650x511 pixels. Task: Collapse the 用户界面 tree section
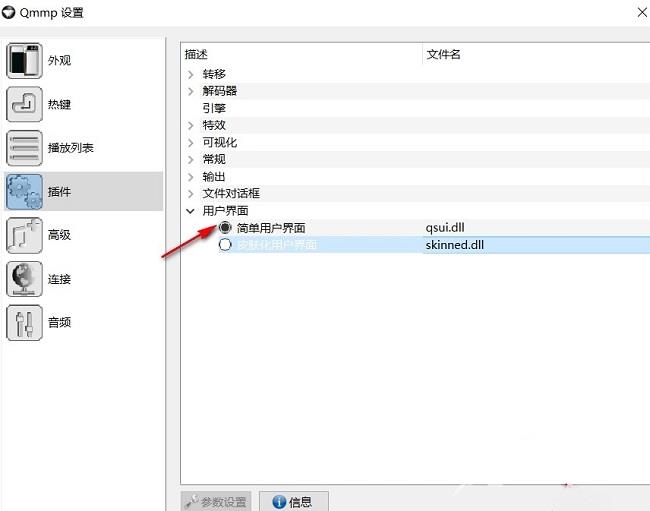pos(191,211)
